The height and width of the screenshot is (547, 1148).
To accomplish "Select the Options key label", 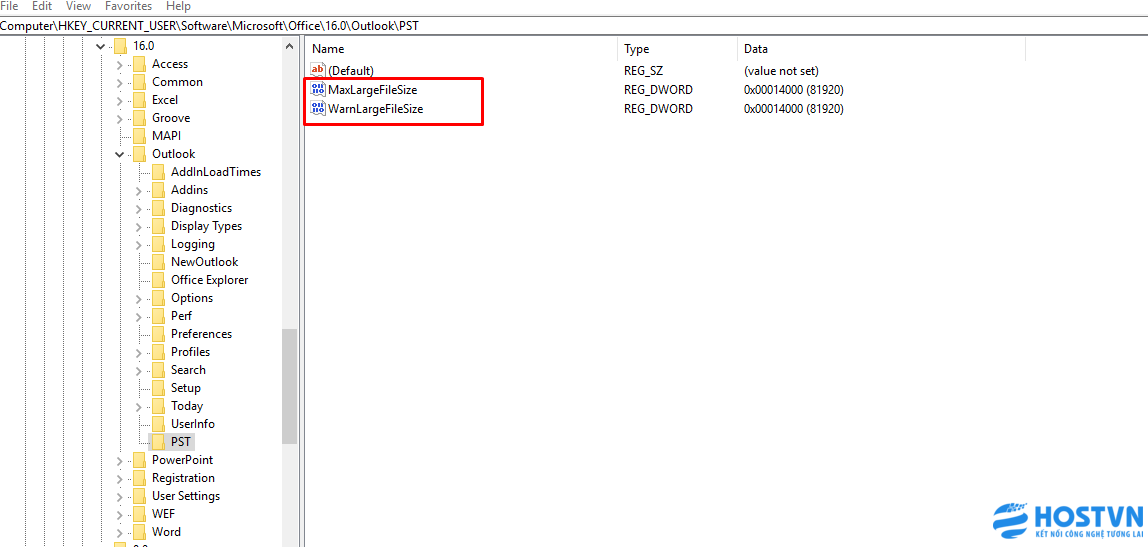I will (x=192, y=298).
